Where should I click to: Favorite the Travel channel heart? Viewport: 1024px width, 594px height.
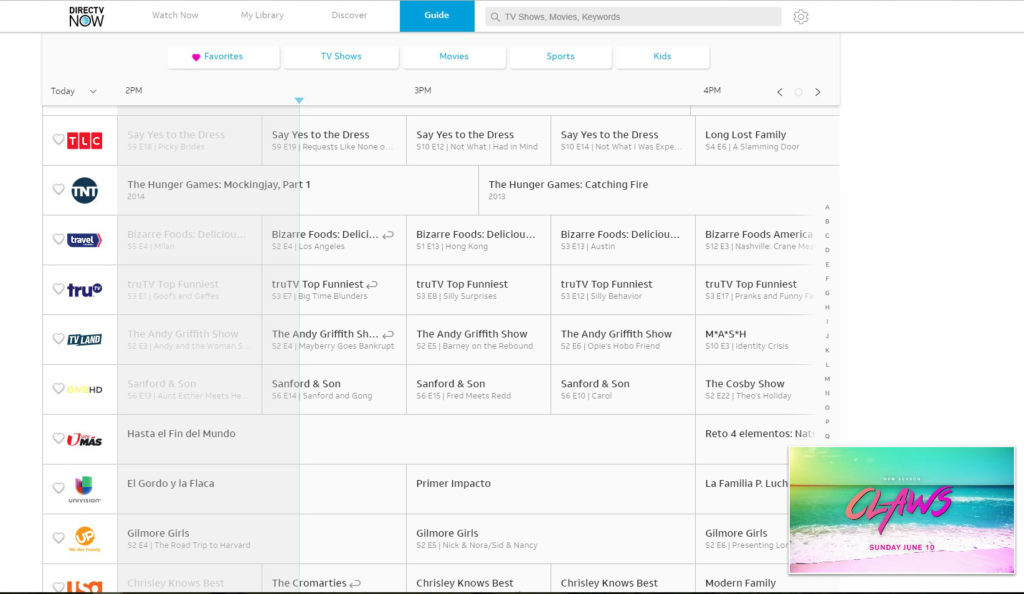click(x=58, y=239)
